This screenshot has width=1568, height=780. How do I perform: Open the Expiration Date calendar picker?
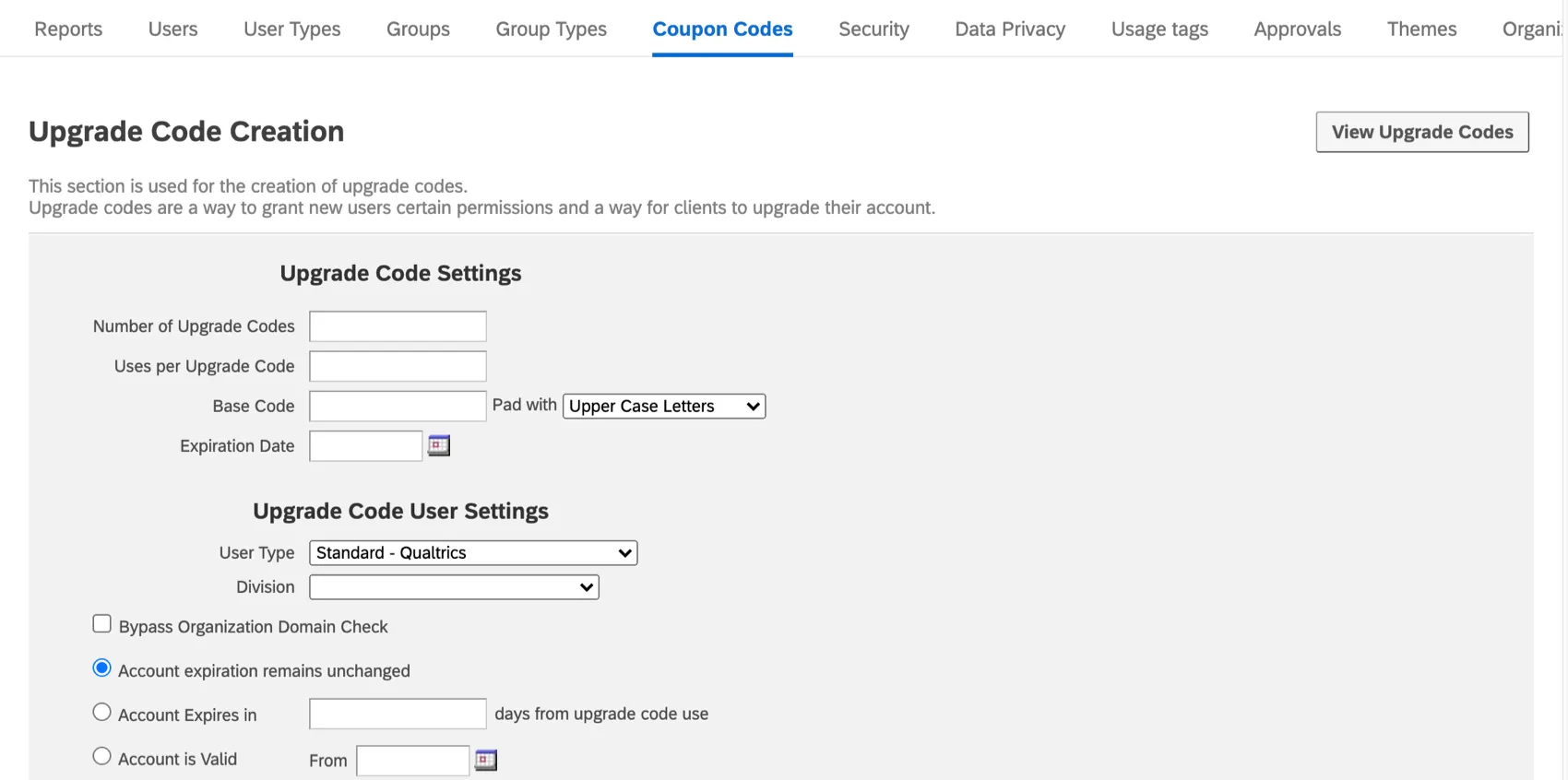click(439, 446)
